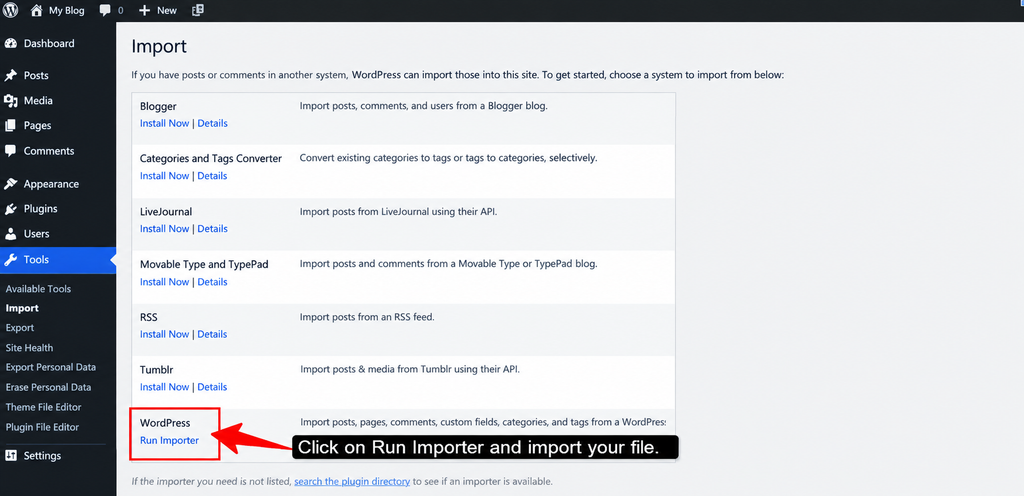Click the Pages icon in sidebar

[x=10, y=125]
